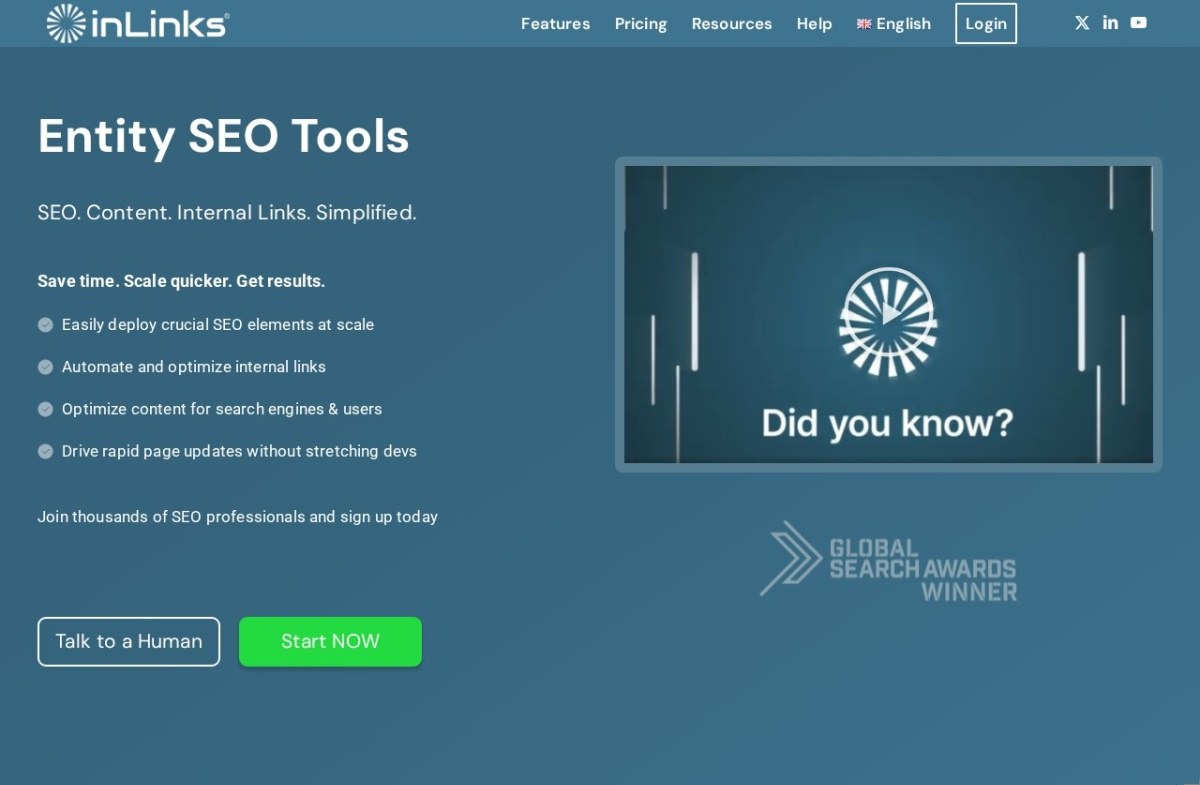Click checkmark bullet beside 'Easily deploy crucial SEO'
The width and height of the screenshot is (1200, 785).
pyautogui.click(x=45, y=325)
